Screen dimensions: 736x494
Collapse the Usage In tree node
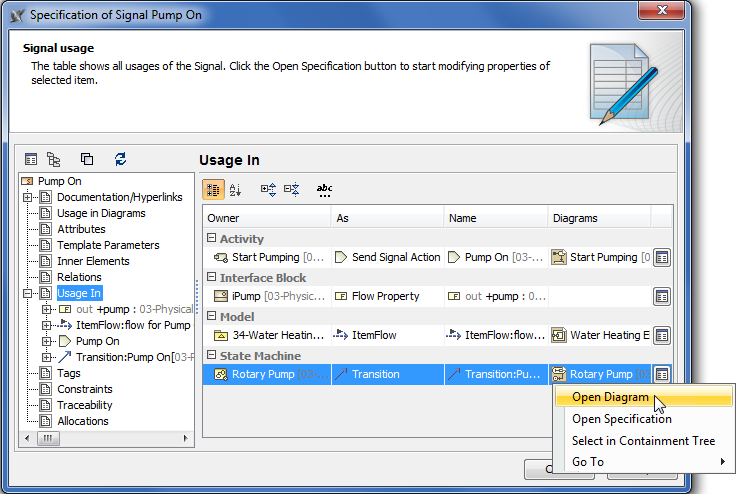28,293
